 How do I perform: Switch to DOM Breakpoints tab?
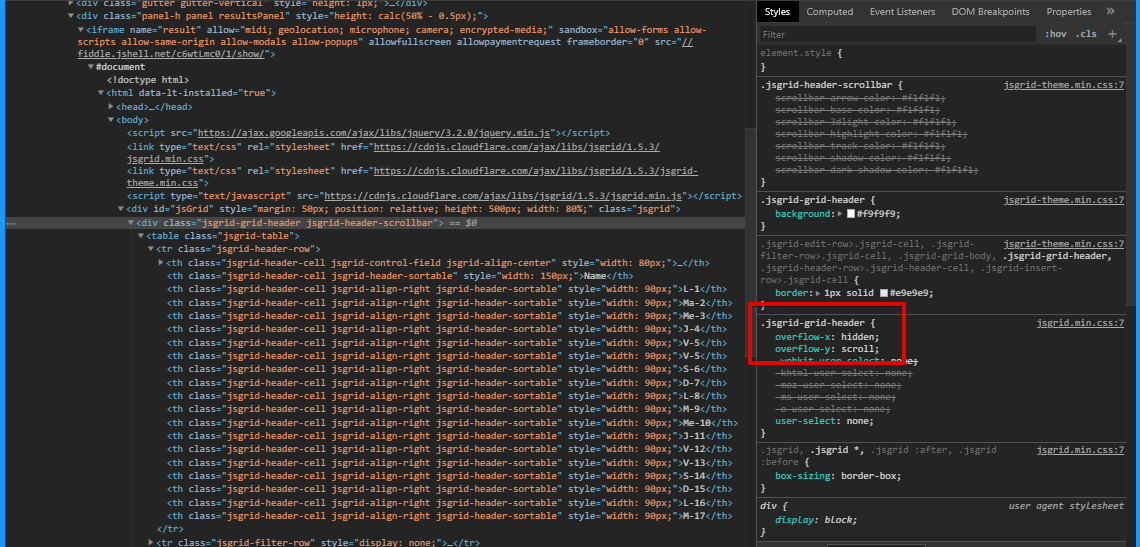990,12
